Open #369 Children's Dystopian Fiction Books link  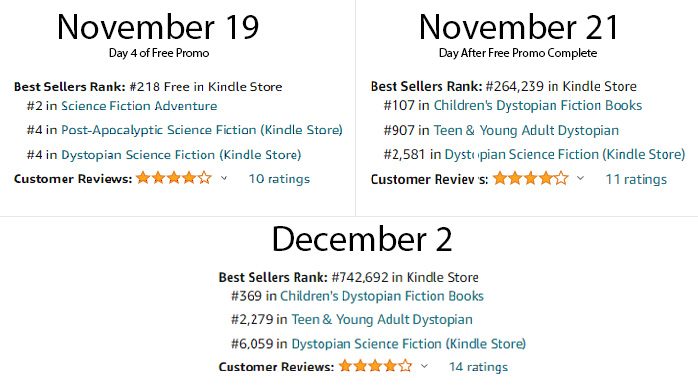pos(381,296)
